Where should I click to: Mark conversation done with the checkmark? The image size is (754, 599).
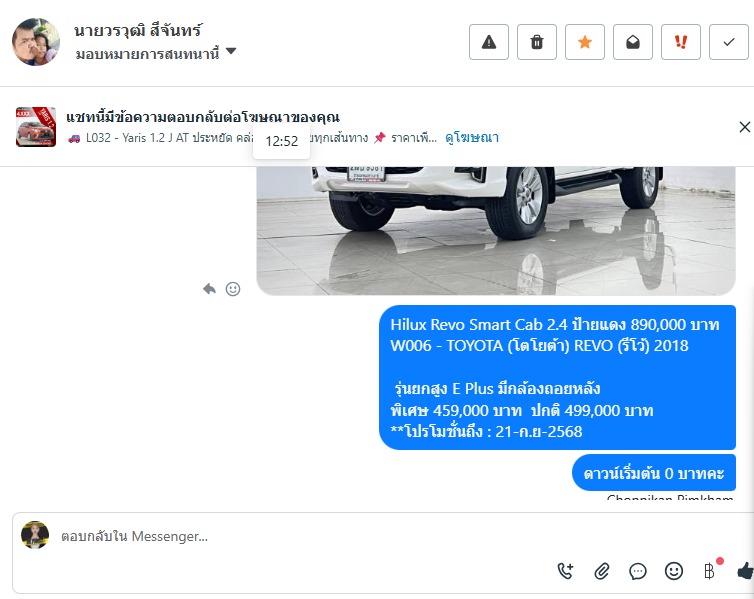[x=729, y=42]
